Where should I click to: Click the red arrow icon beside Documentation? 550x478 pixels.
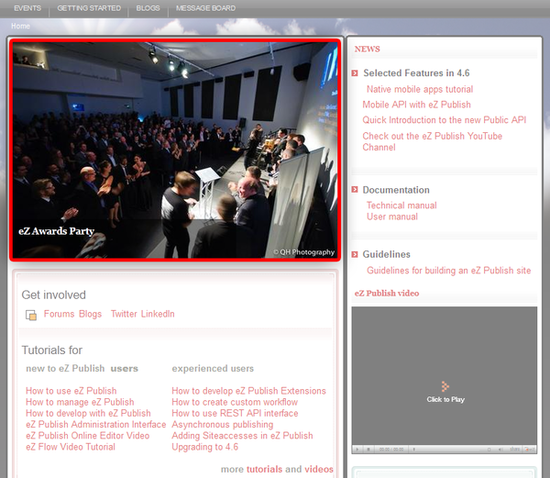pos(355,190)
